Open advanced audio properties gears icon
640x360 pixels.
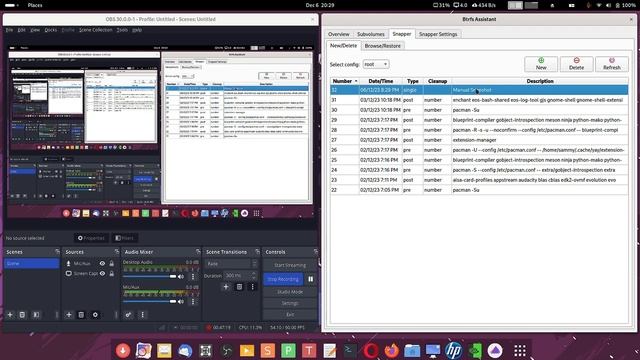128,315
